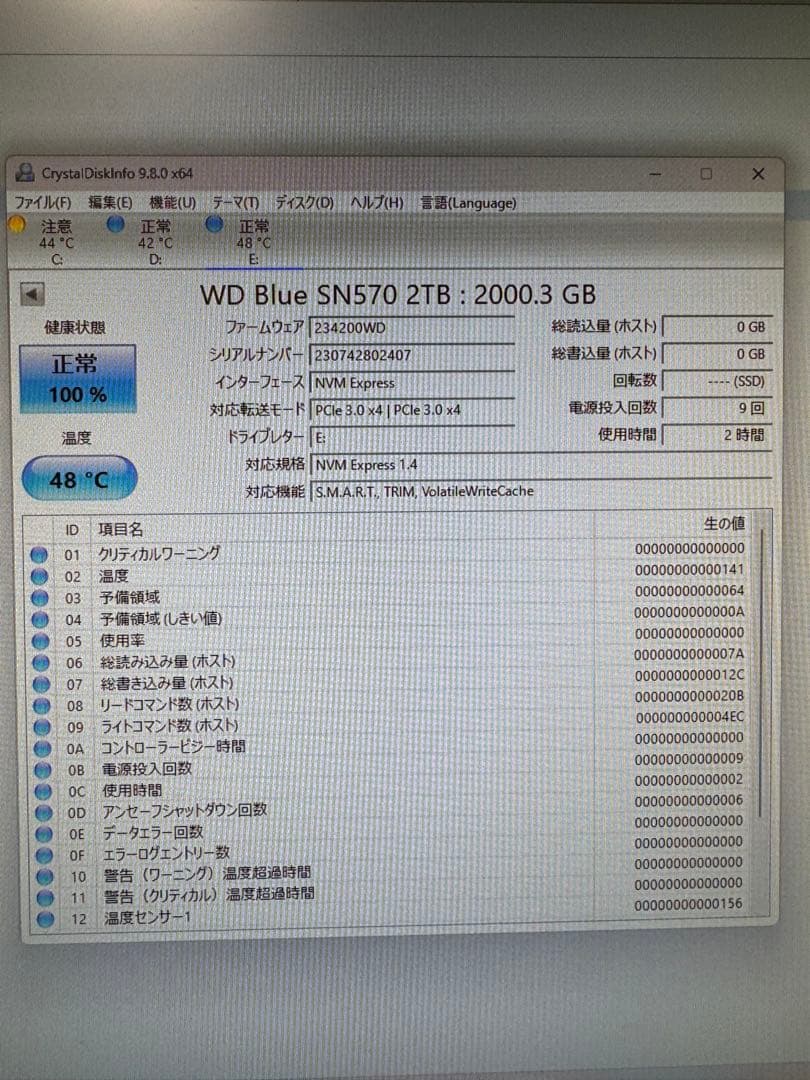The height and width of the screenshot is (1080, 810).
Task: Select raw value 00000000000141
Action: pyautogui.click(x=689, y=570)
